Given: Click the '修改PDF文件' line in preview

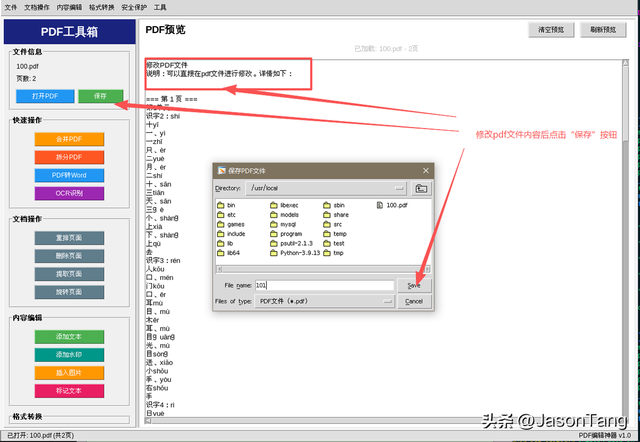Looking at the screenshot, I should coord(167,65).
